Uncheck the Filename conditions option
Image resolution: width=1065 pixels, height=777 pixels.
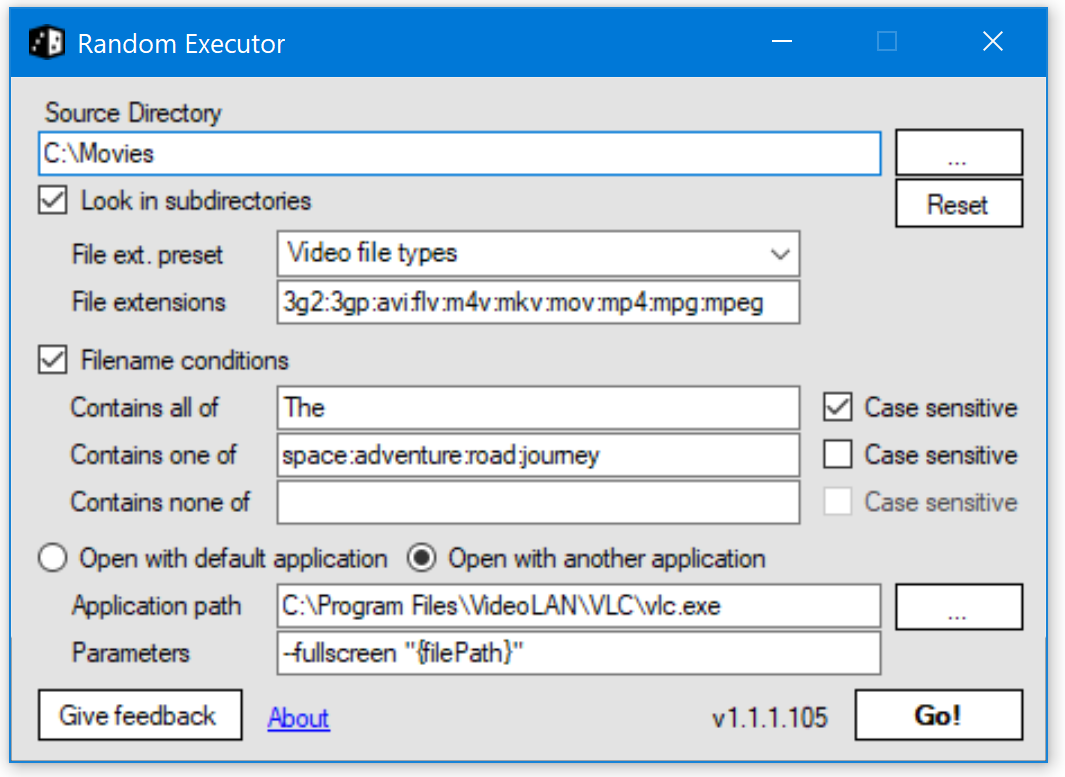click(51, 360)
